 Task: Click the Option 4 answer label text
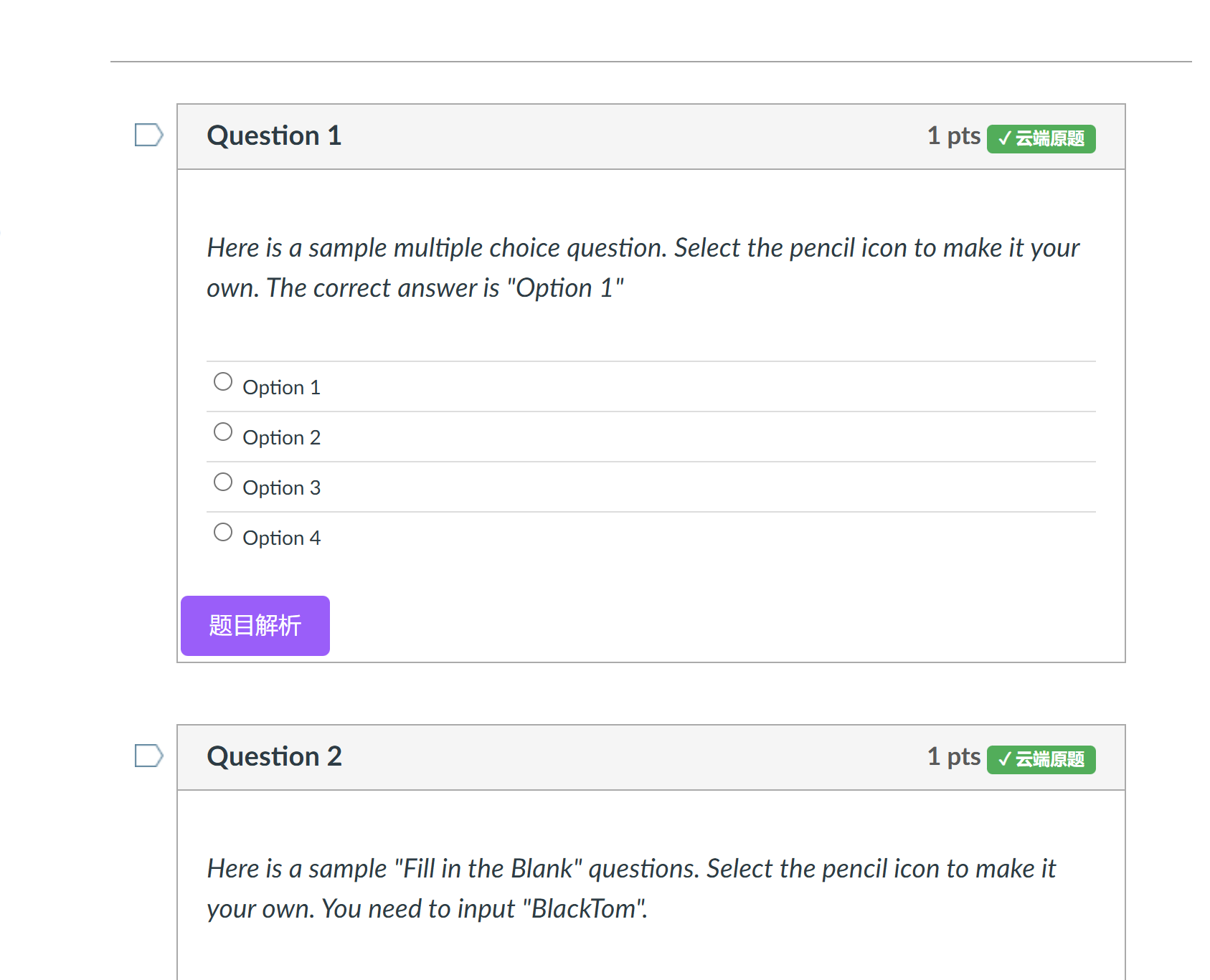click(281, 538)
